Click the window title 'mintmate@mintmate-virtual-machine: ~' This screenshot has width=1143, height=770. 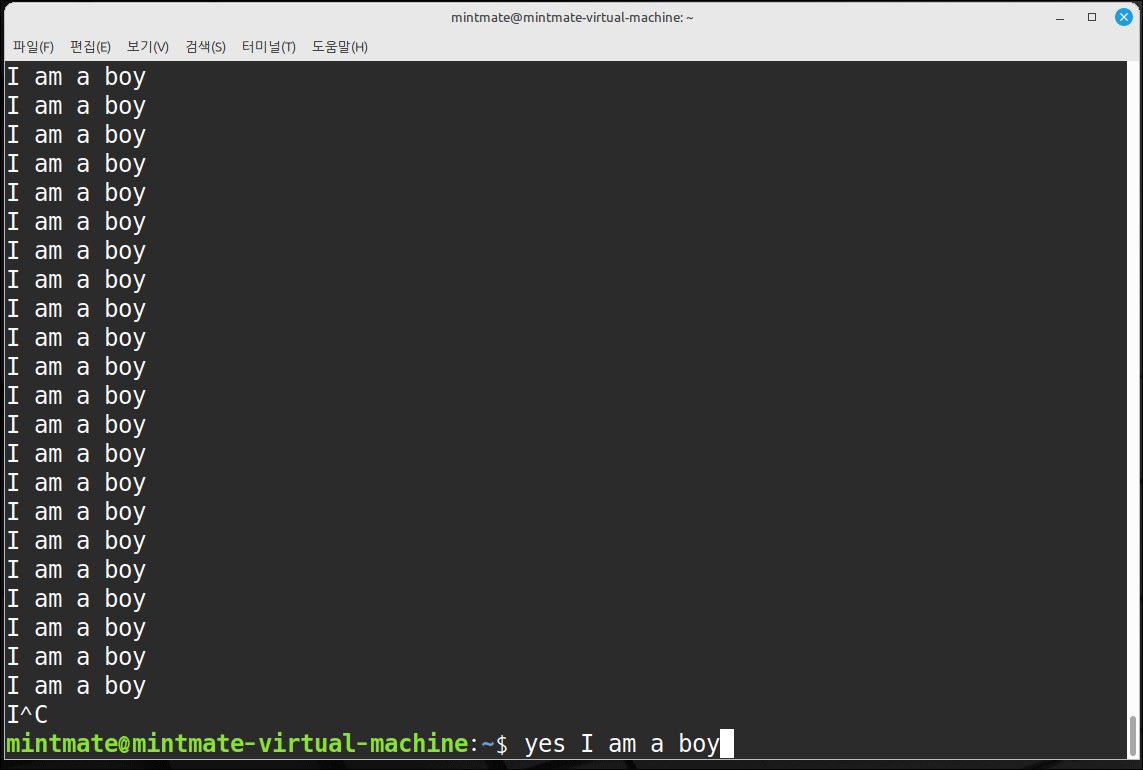[x=572, y=18]
